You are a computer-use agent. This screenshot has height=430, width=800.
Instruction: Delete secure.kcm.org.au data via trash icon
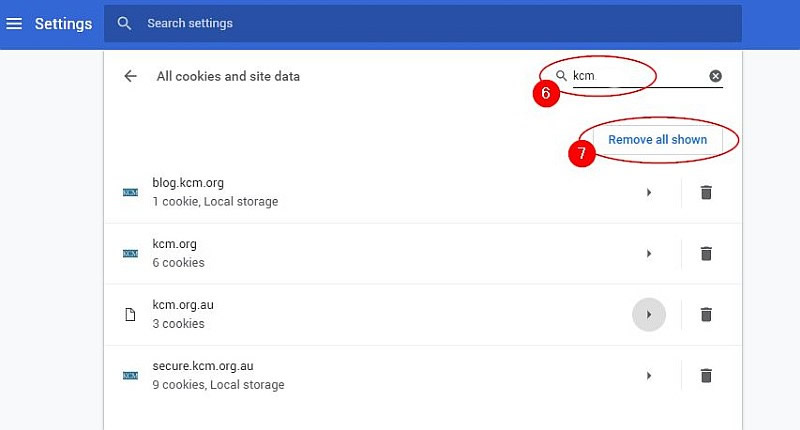pos(706,376)
